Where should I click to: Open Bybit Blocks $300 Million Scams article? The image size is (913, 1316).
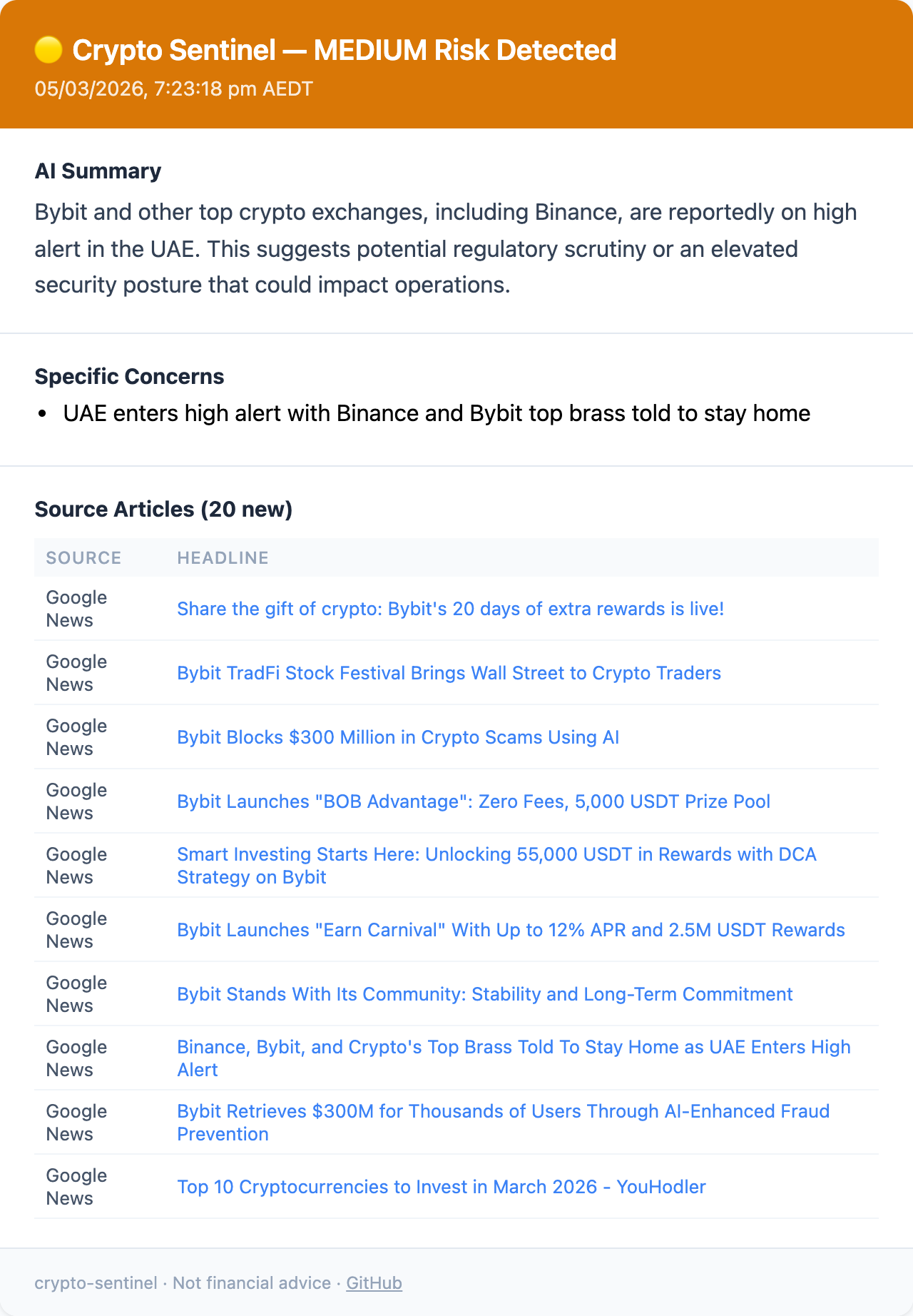pos(398,737)
